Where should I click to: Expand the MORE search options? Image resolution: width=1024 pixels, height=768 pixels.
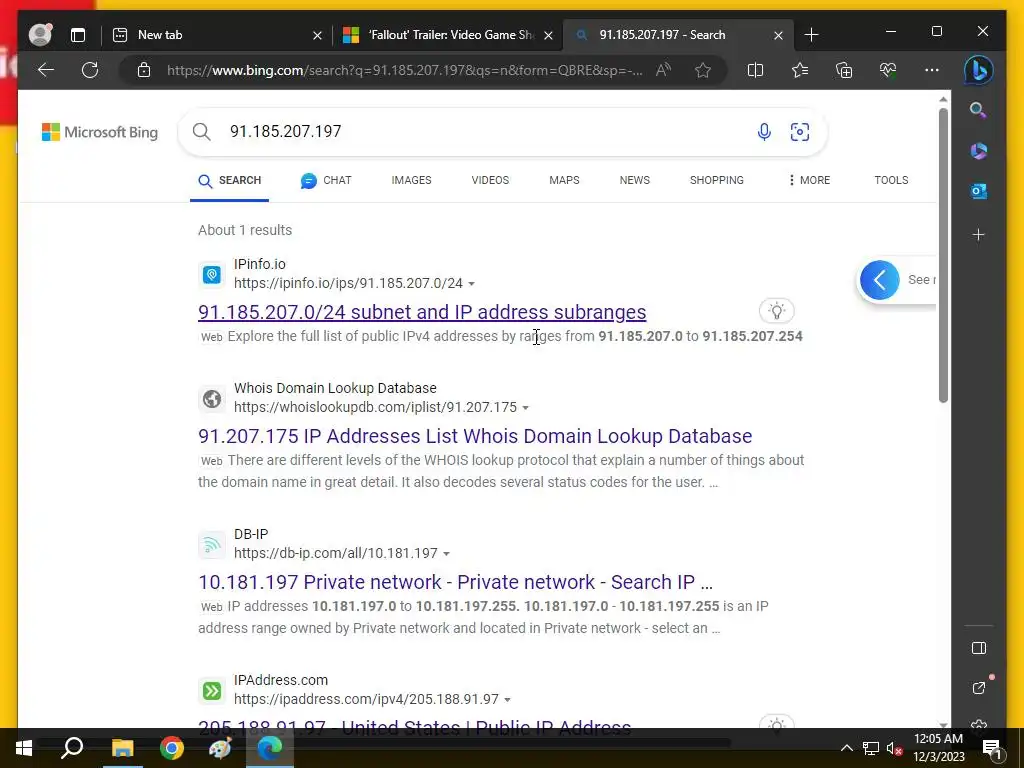pos(809,180)
